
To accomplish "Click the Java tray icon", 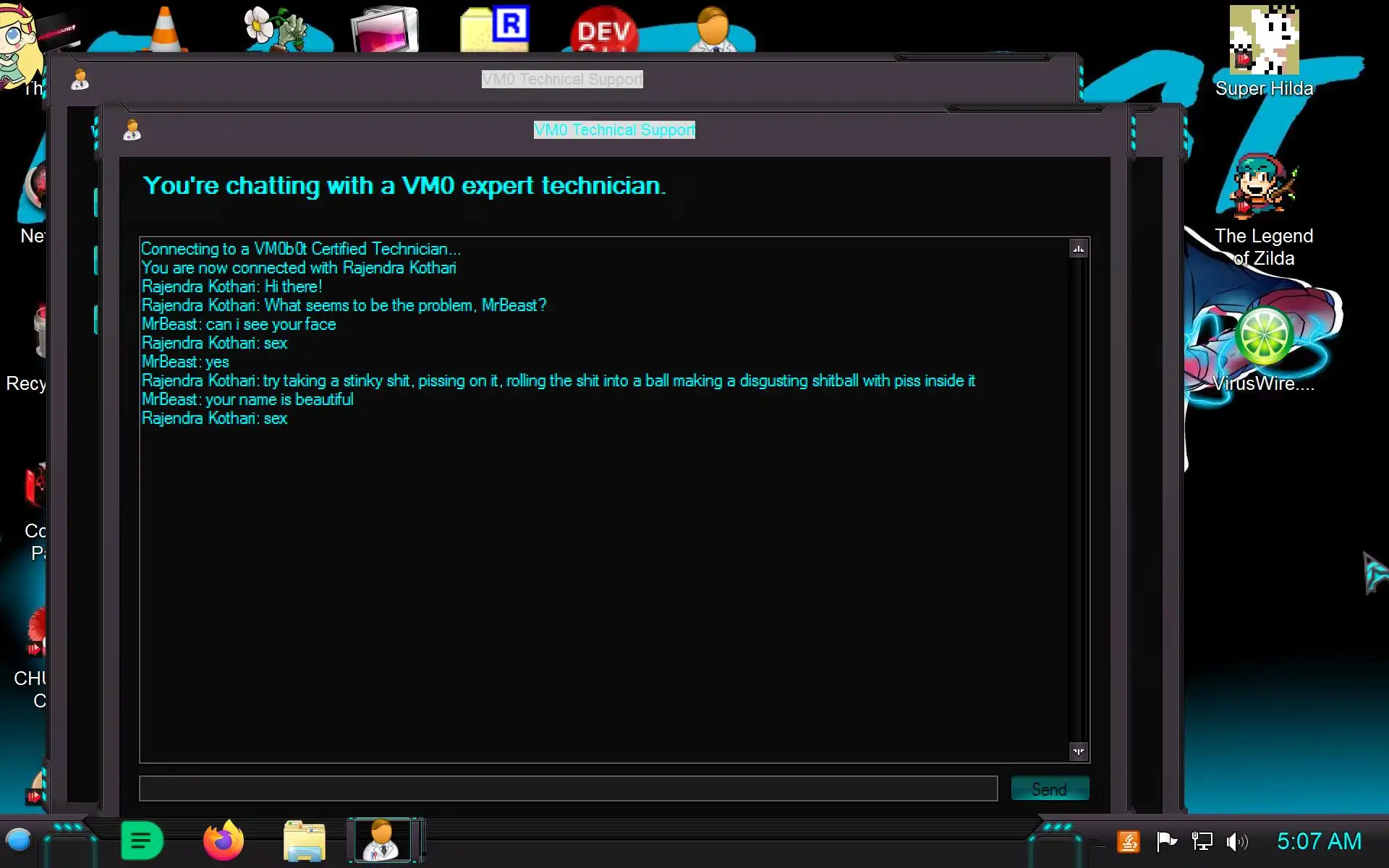I will click(1129, 841).
